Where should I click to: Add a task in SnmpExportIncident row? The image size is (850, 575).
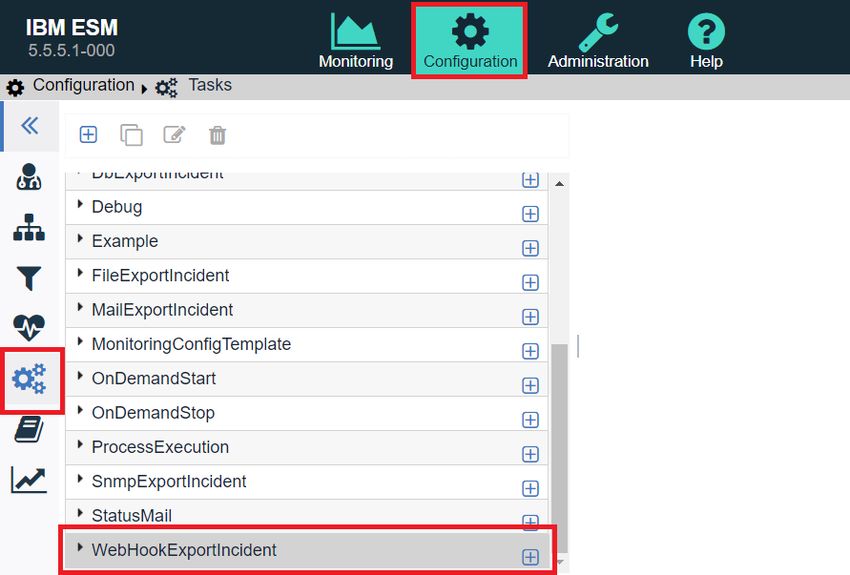click(x=530, y=488)
